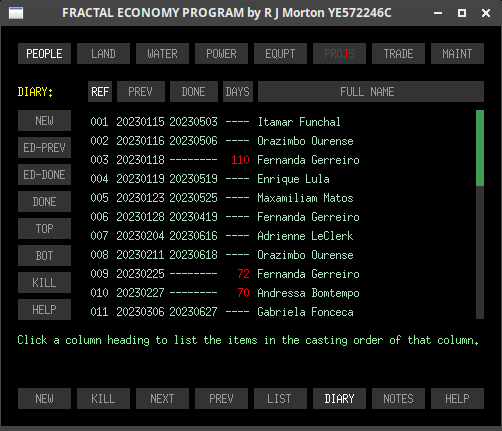Image resolution: width=502 pixels, height=431 pixels.
Task: Click the green scrollbar thumb
Action: (480, 148)
